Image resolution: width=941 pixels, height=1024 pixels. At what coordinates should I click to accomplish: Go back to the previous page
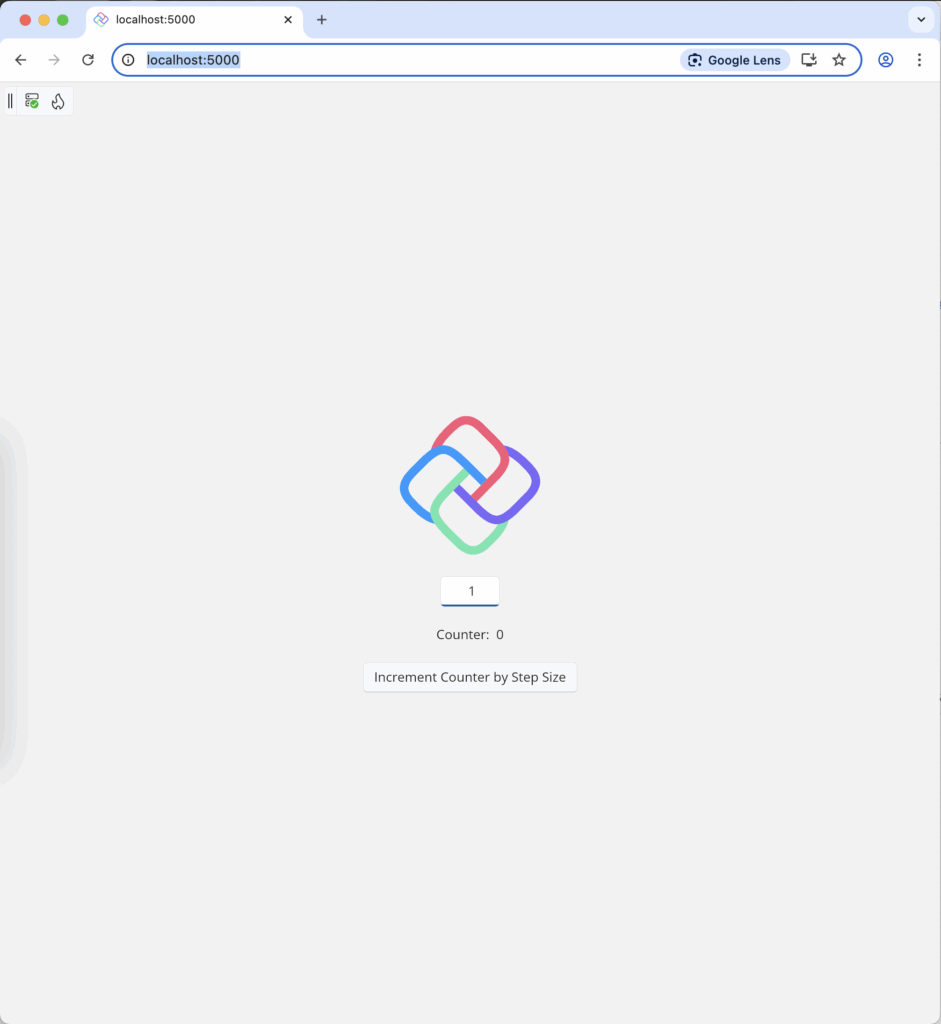point(21,60)
